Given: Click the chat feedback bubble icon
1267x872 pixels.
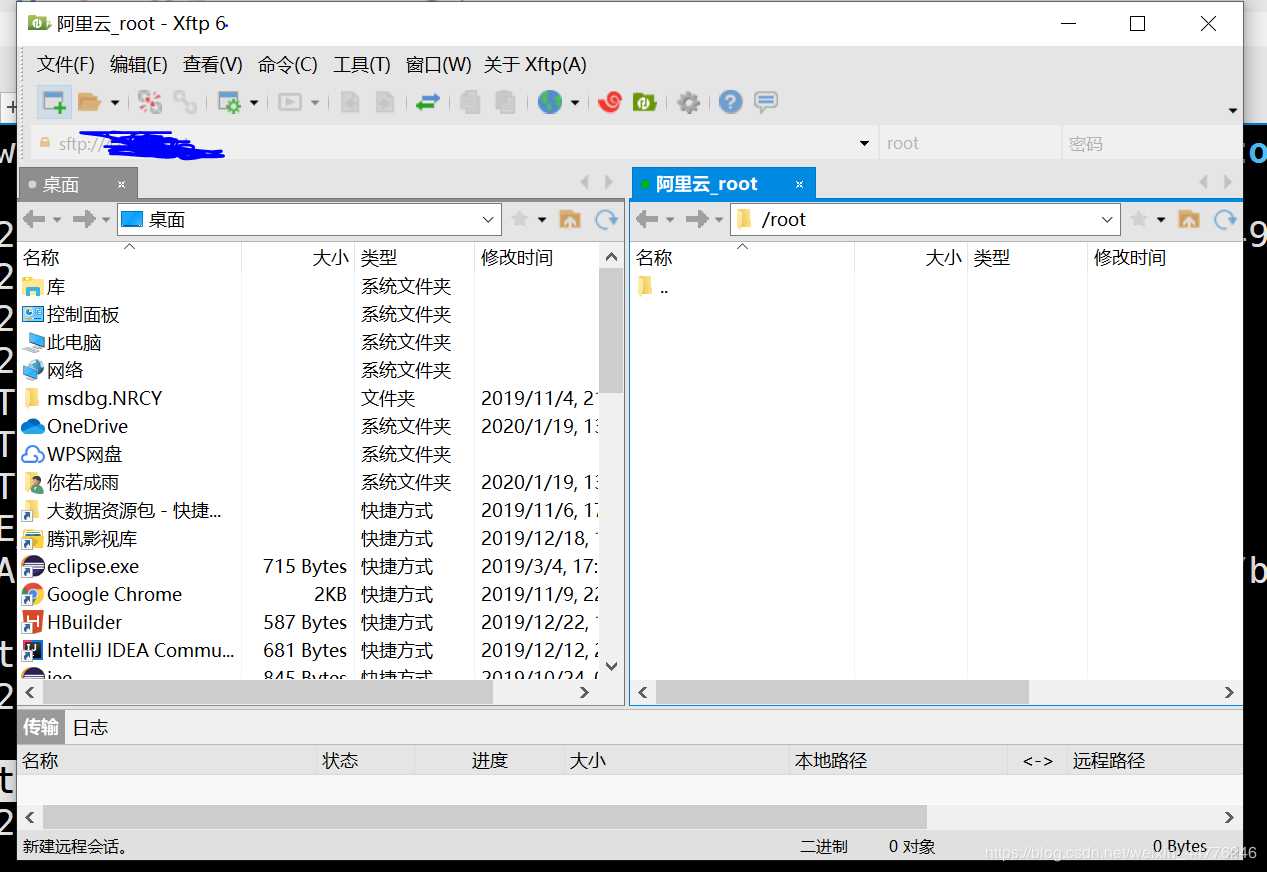Looking at the screenshot, I should pyautogui.click(x=766, y=101).
